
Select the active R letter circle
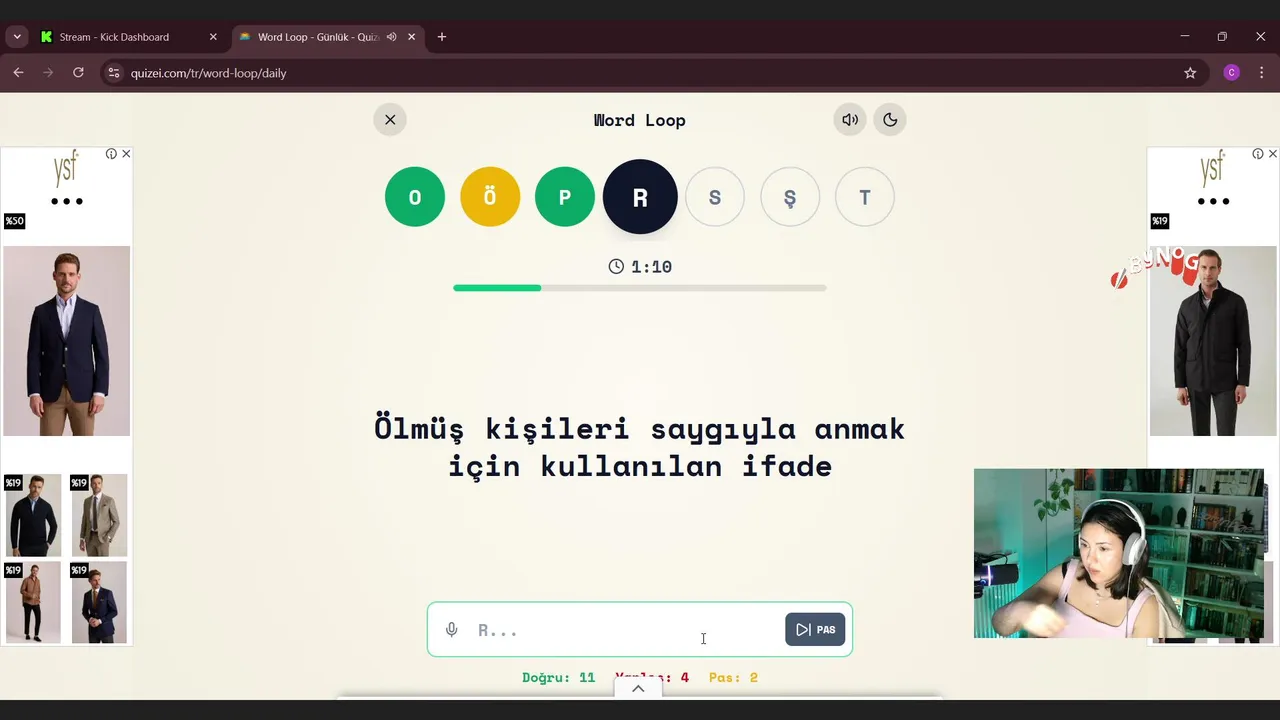(x=640, y=197)
